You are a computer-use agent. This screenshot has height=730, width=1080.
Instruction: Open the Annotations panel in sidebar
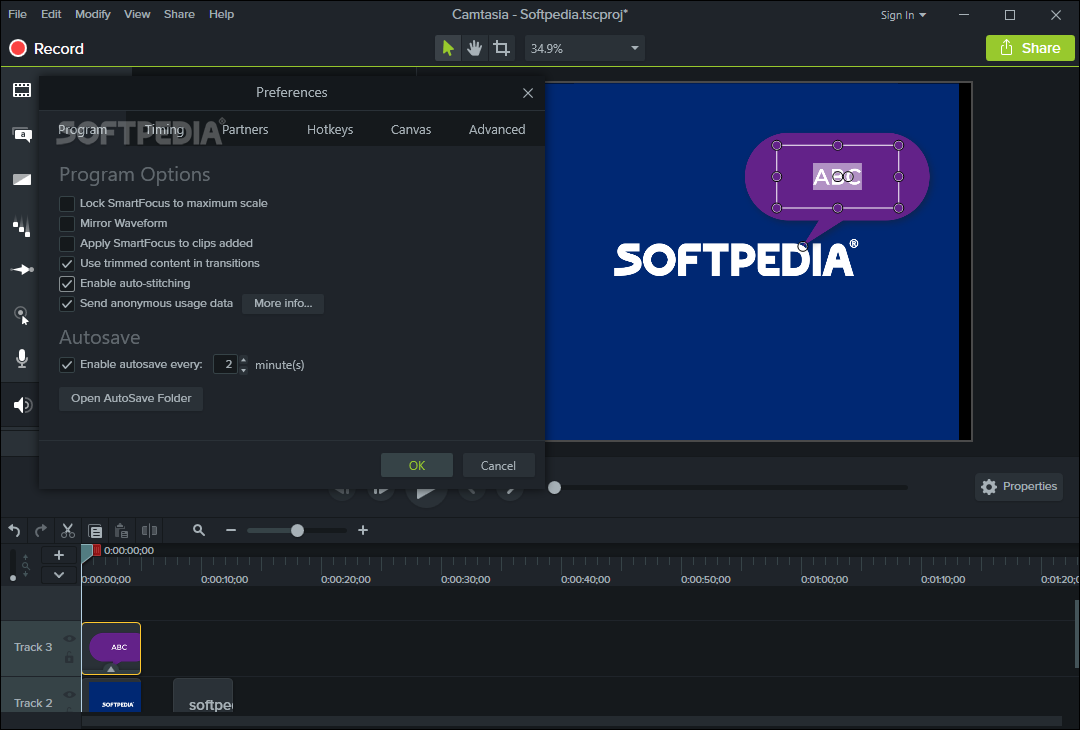(x=22, y=134)
